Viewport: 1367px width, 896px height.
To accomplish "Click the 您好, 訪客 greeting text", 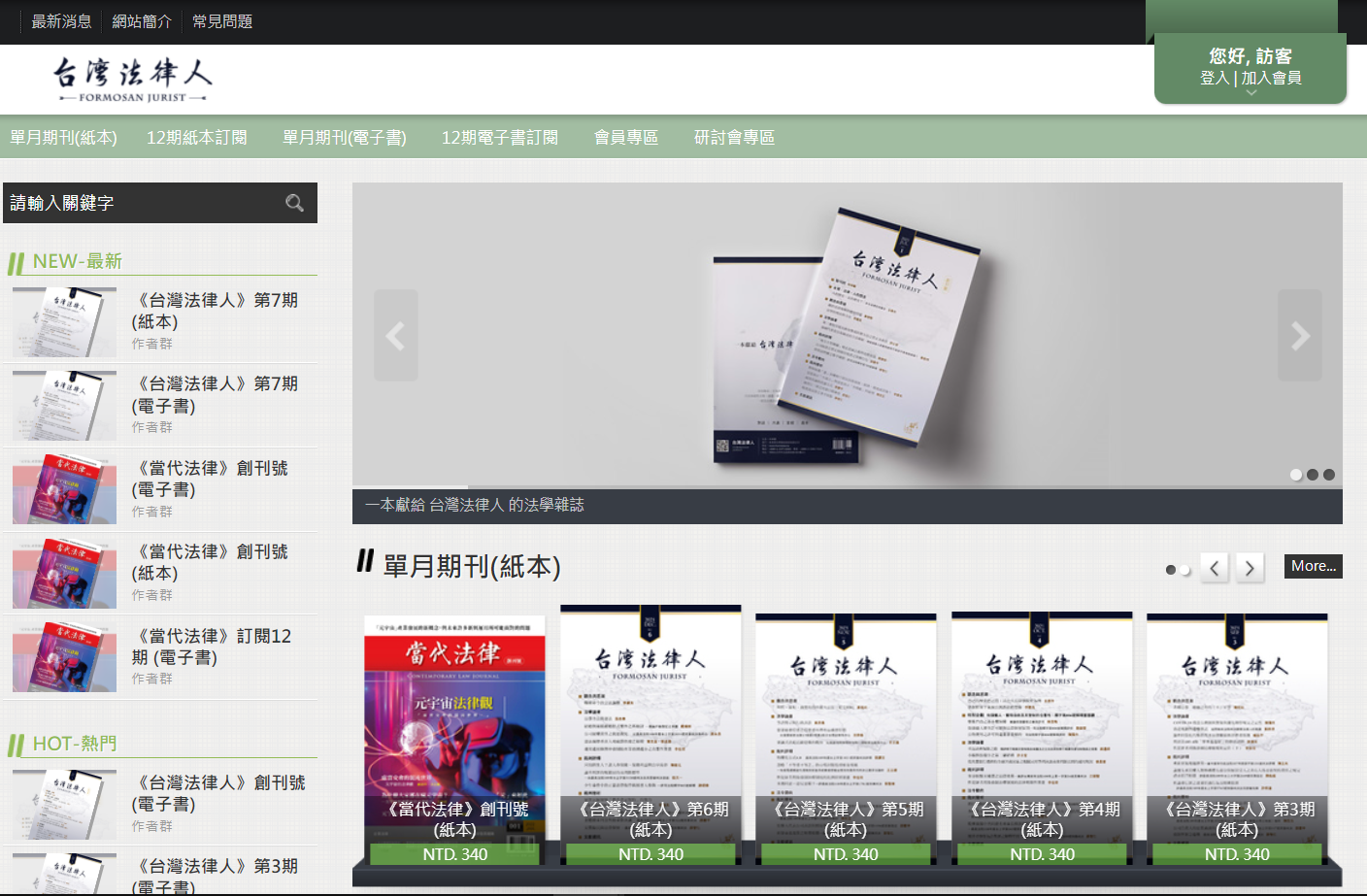I will point(1250,56).
